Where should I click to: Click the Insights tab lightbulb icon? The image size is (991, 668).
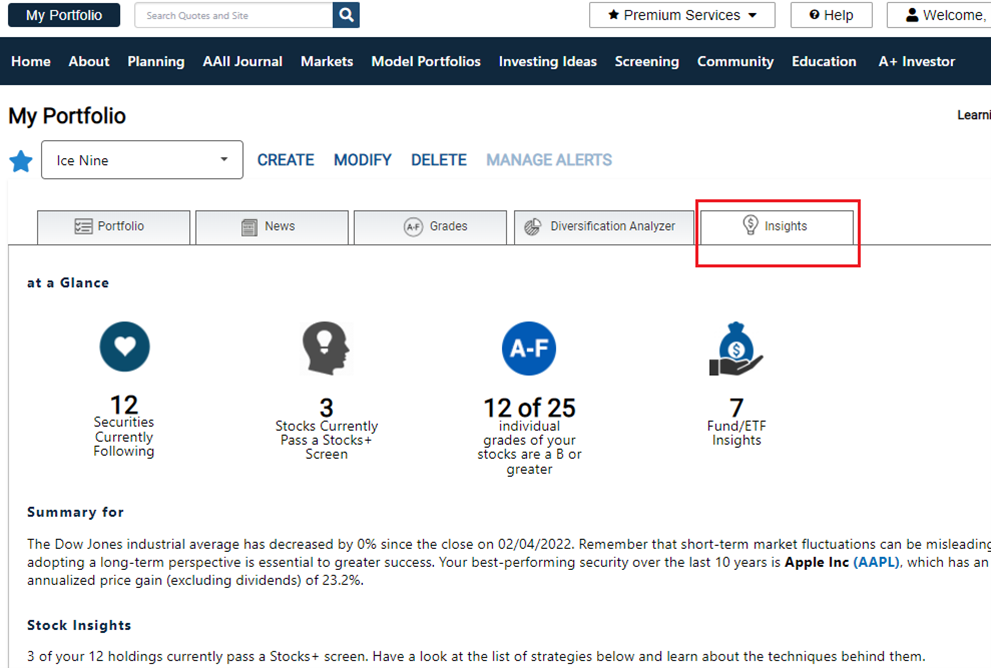pos(750,224)
